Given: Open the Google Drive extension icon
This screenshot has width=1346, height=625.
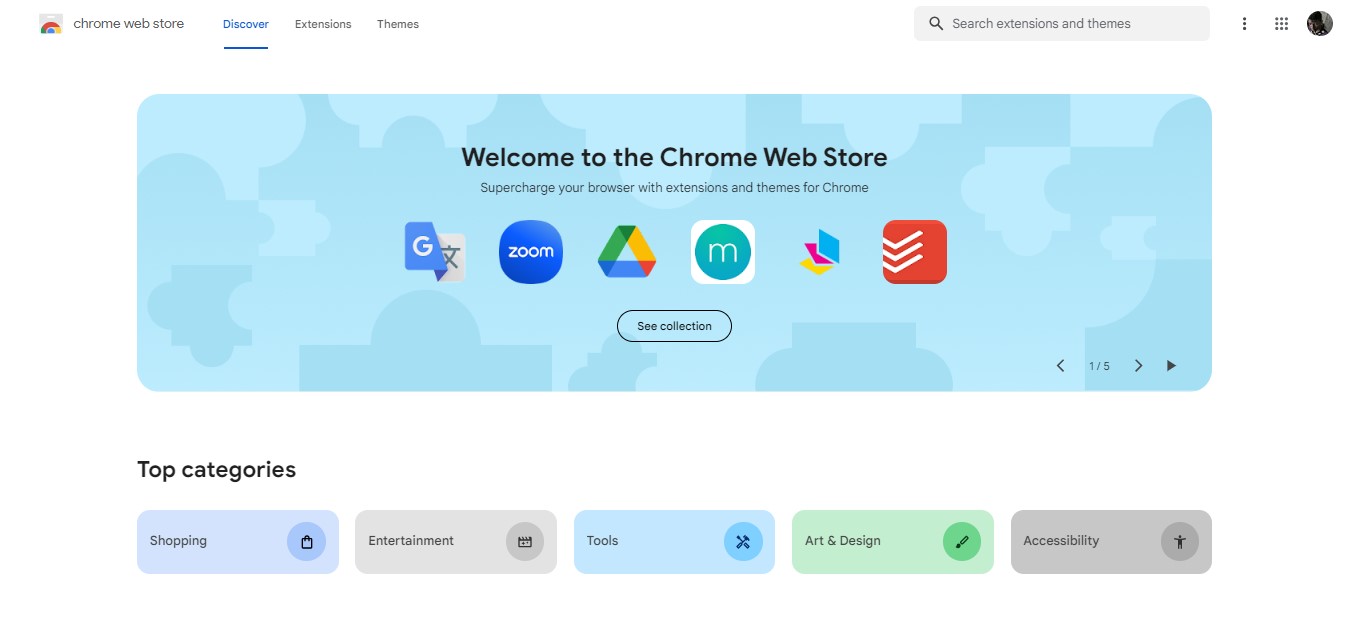Looking at the screenshot, I should pos(627,252).
